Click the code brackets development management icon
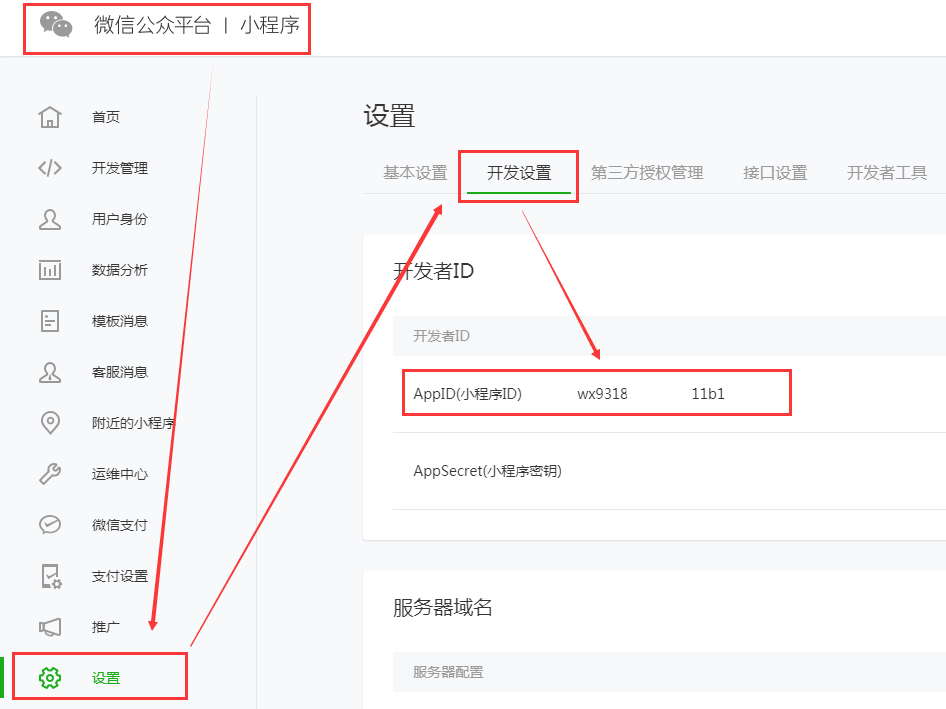 coord(50,168)
